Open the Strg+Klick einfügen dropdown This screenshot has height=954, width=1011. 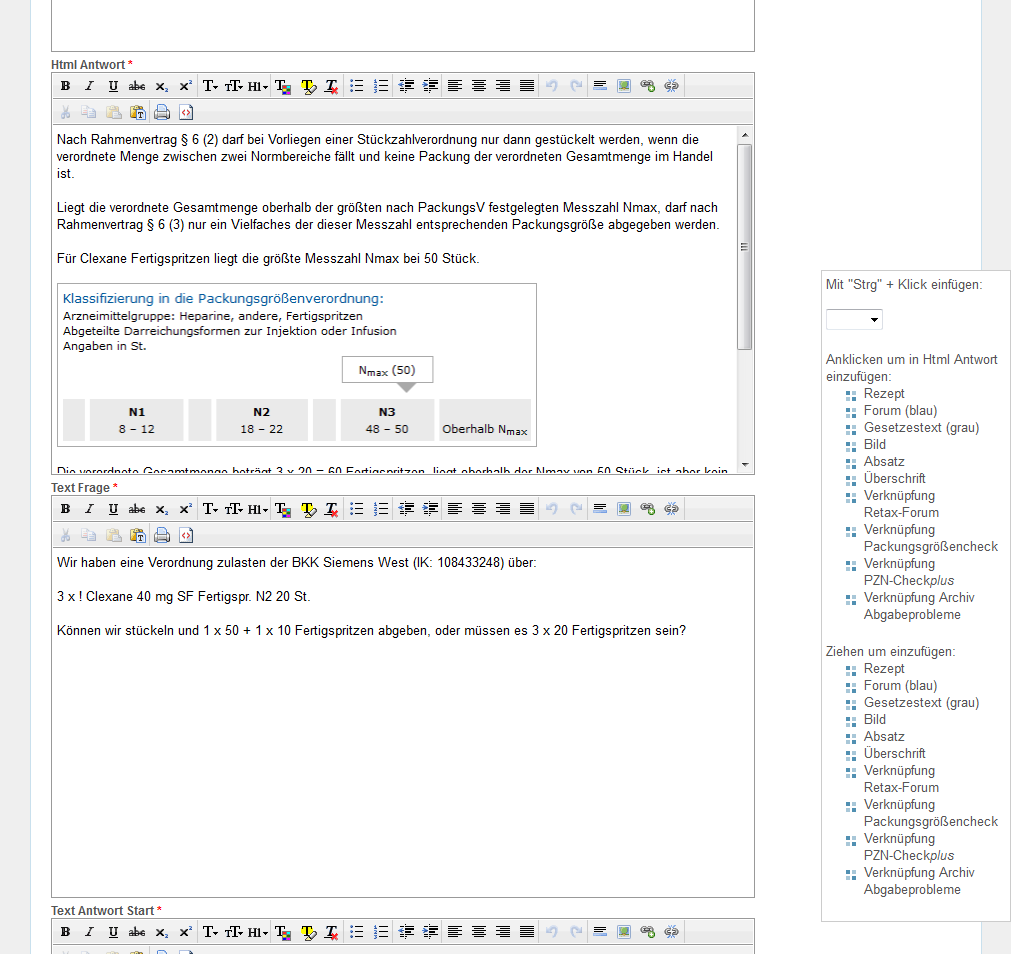point(854,320)
